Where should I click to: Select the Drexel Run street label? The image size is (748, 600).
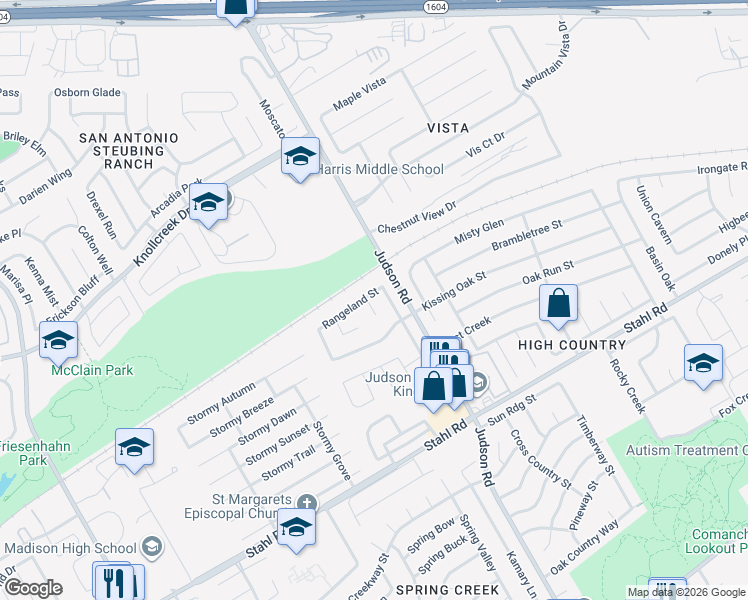[x=101, y=215]
